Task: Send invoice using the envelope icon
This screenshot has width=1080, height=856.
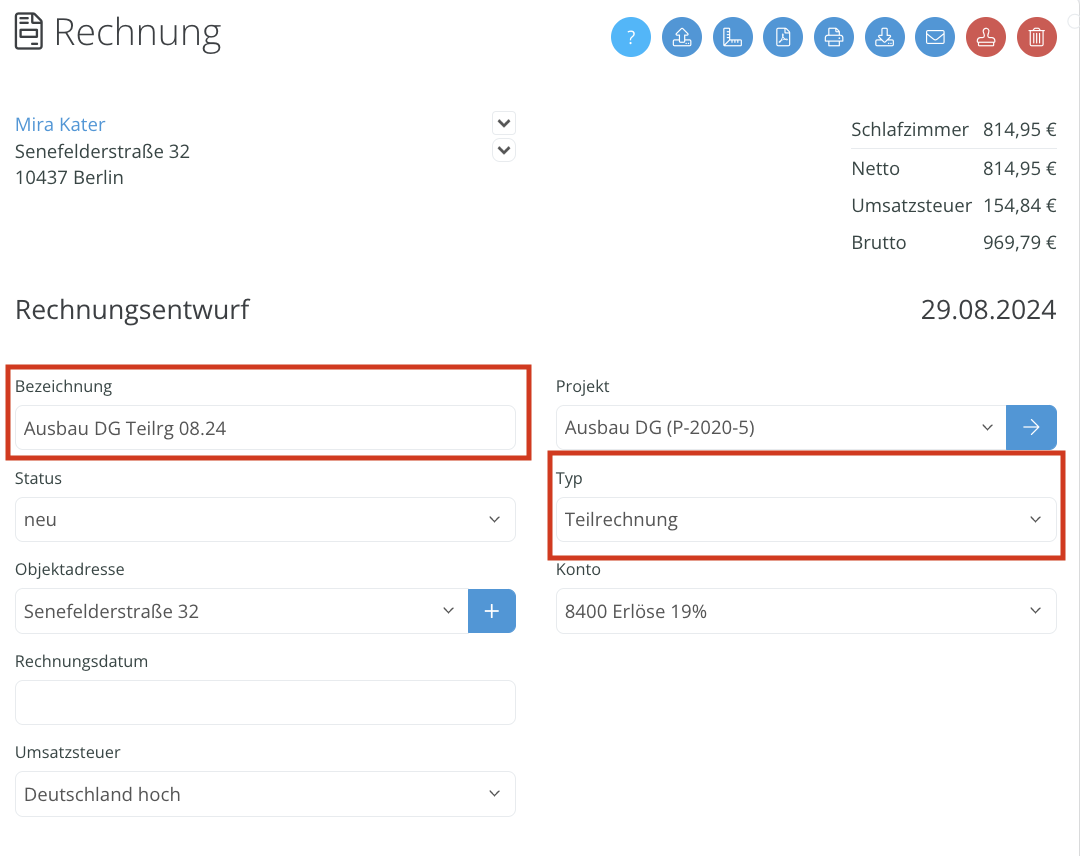Action: tap(935, 37)
